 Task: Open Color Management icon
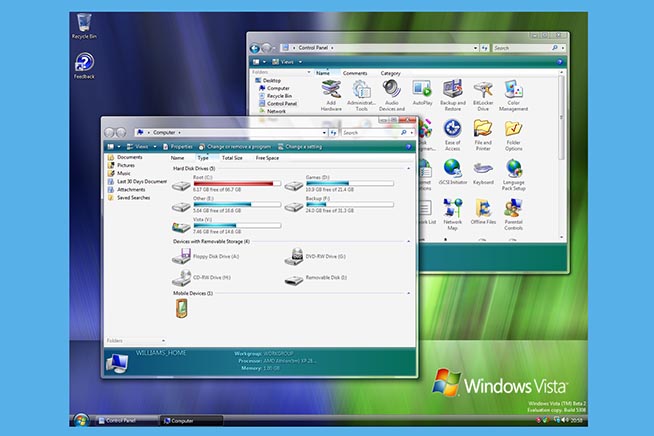[x=513, y=95]
